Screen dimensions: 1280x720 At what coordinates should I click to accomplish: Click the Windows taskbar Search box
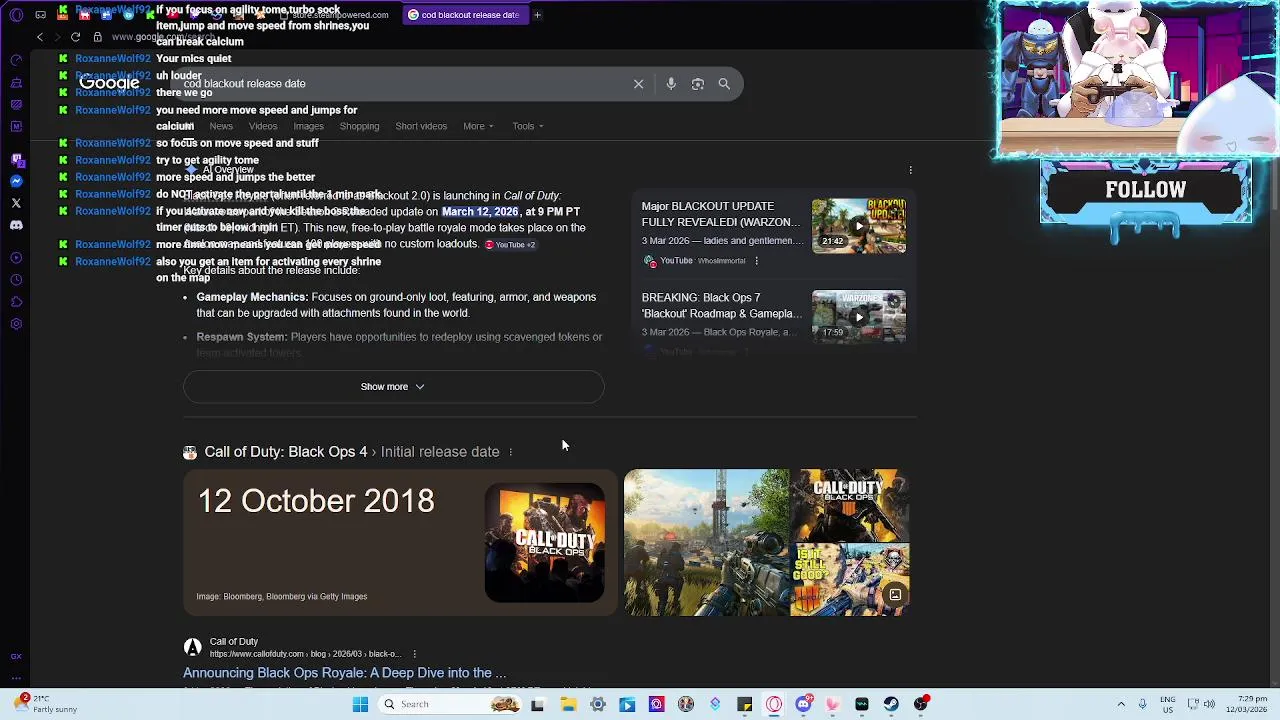(450, 704)
